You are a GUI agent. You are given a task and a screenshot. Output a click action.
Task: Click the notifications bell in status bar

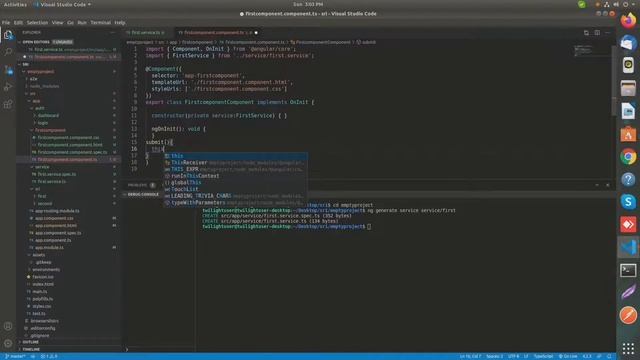(609, 356)
